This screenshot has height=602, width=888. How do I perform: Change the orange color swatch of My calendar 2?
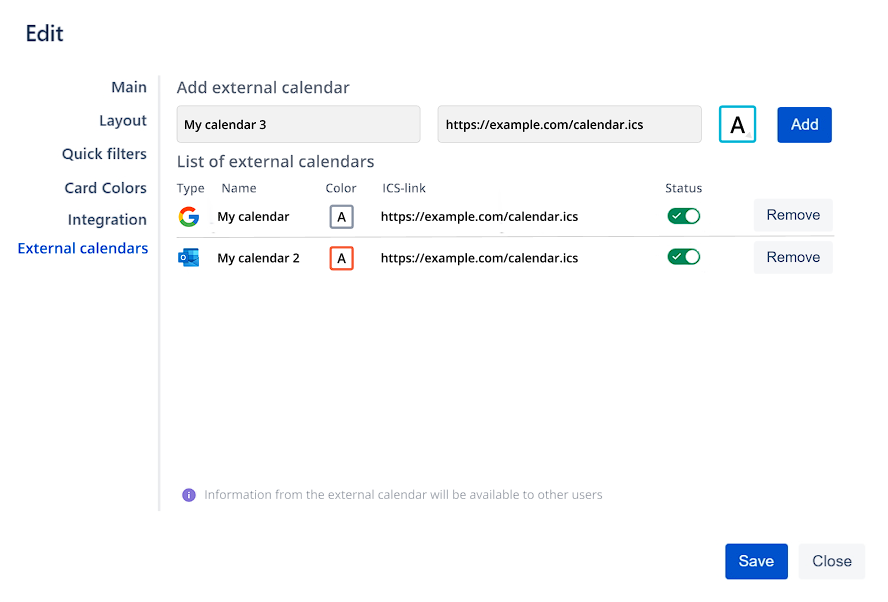pos(342,258)
